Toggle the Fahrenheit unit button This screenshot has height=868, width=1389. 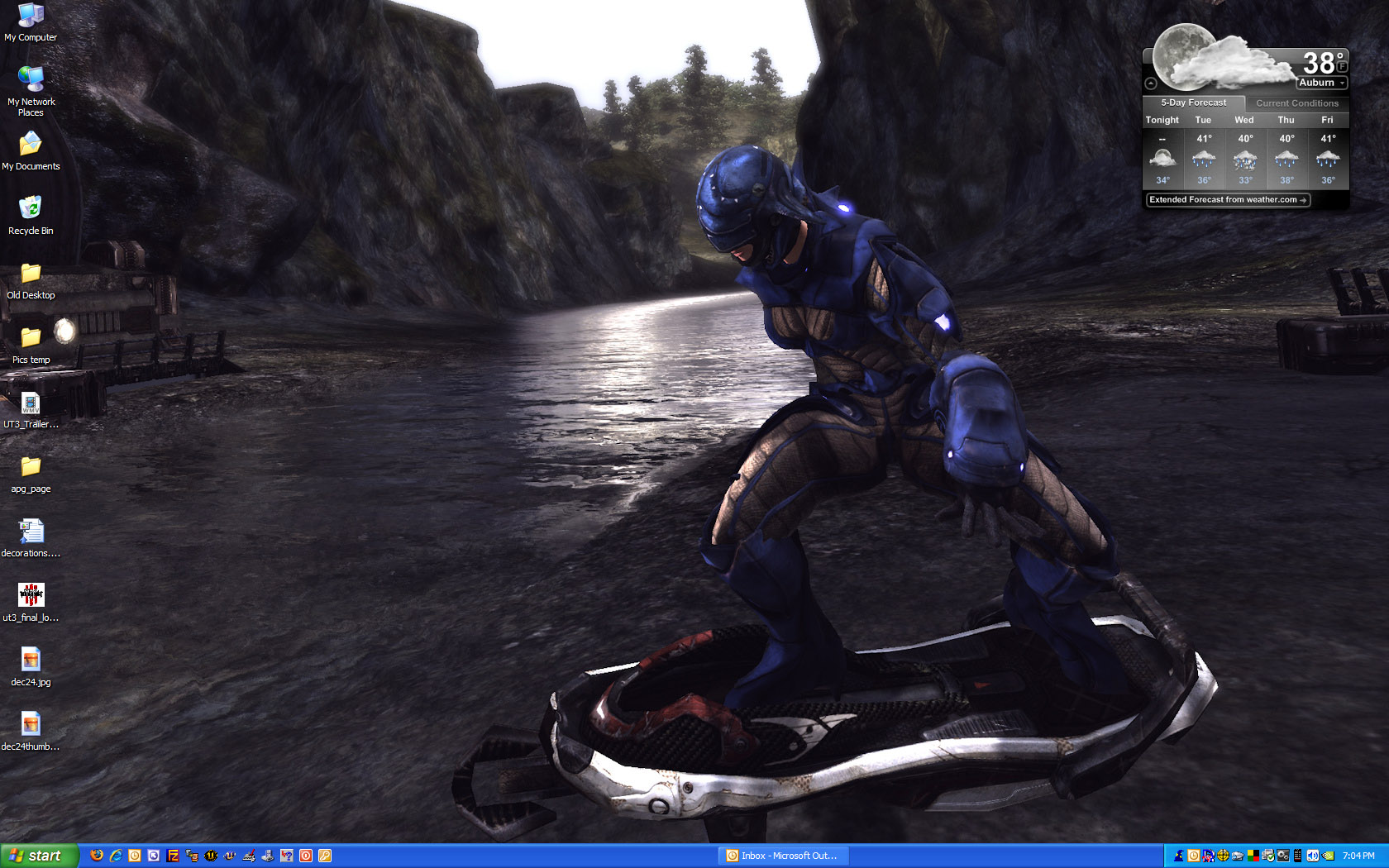click(1342, 66)
